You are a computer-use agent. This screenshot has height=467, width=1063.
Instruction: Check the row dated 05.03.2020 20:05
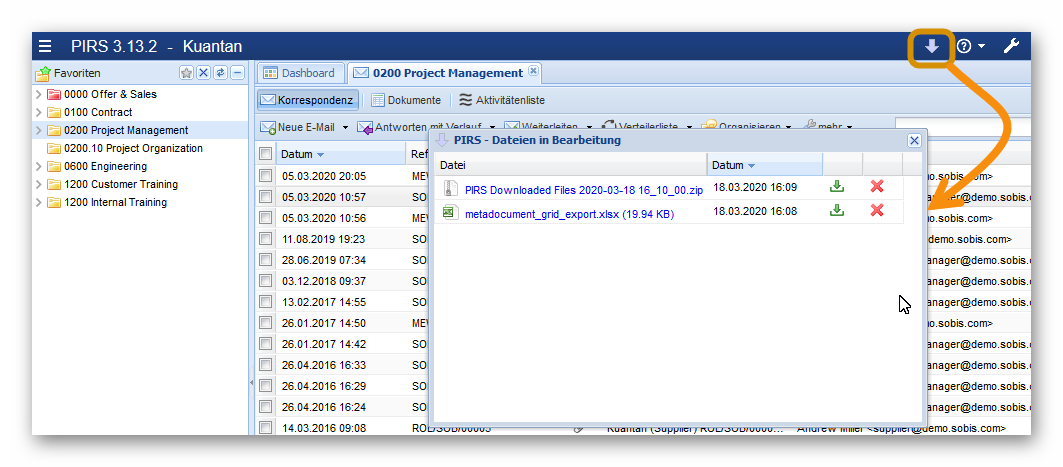point(266,176)
